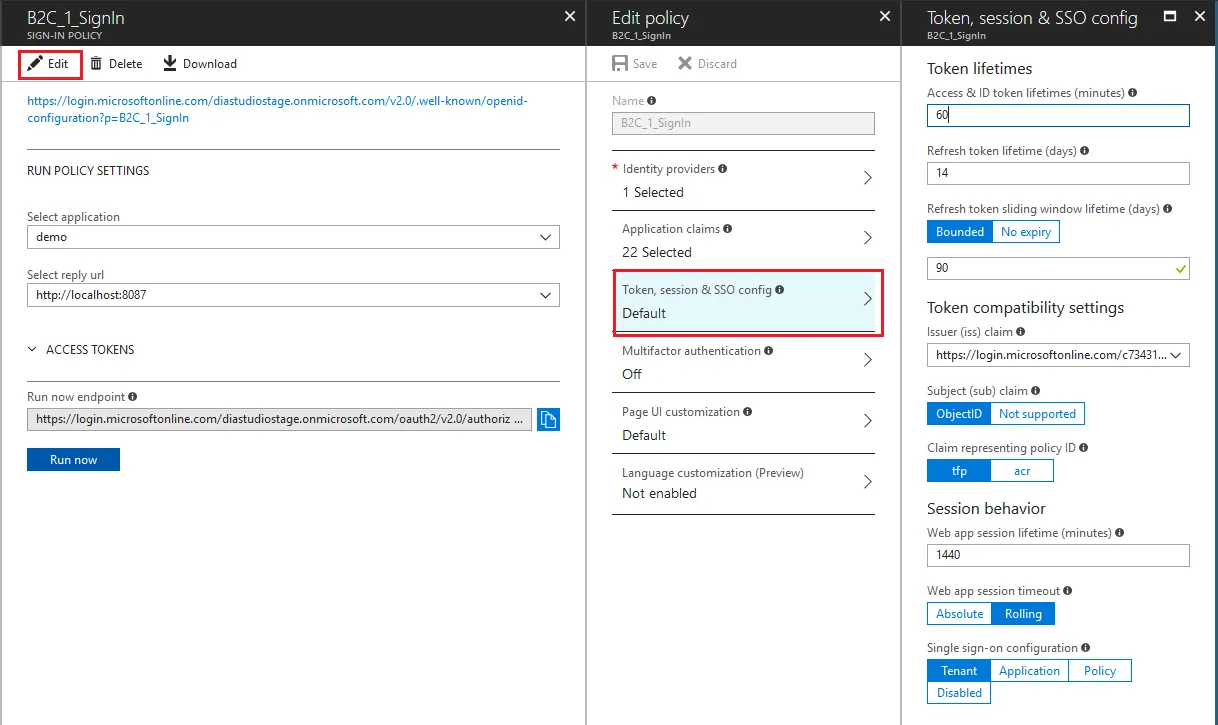The width and height of the screenshot is (1218, 725).
Task: Expand the Issuer (iss) claim dropdown
Action: (x=1058, y=355)
